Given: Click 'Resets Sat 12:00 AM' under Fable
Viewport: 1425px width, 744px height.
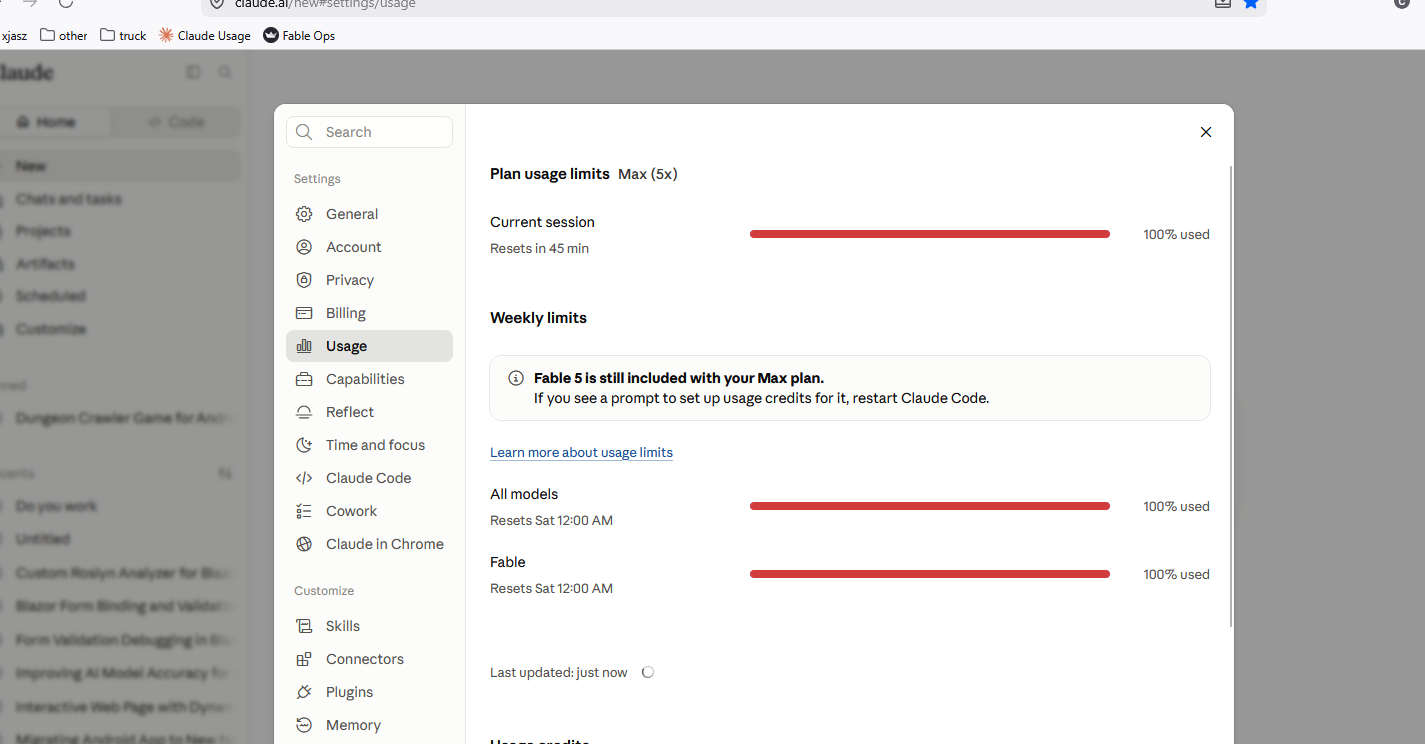Looking at the screenshot, I should click(x=551, y=588).
